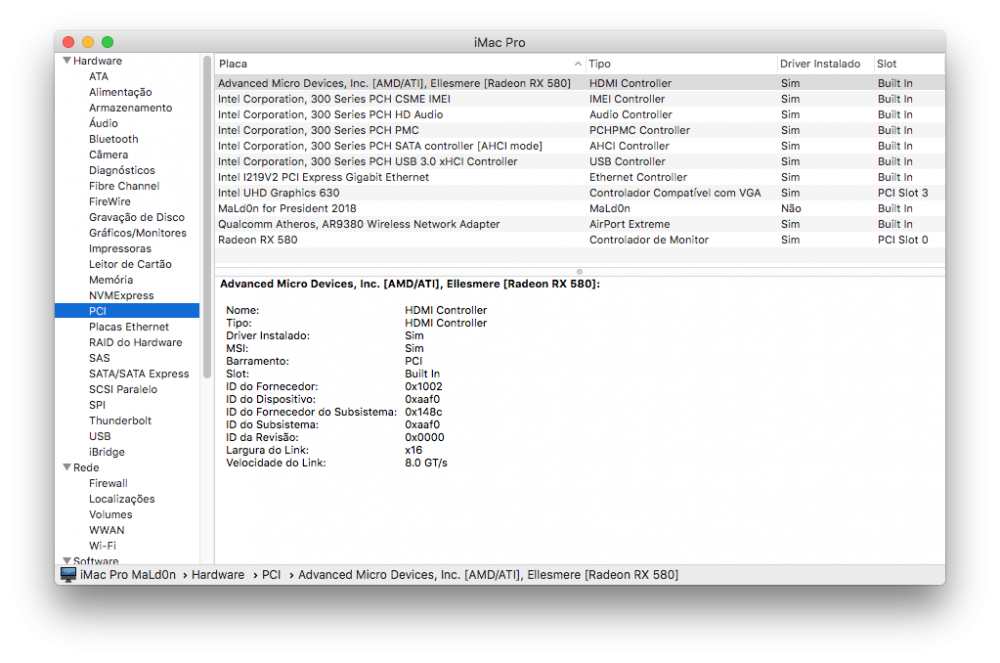Select the highlighted PCI sidebar item

(x=127, y=310)
